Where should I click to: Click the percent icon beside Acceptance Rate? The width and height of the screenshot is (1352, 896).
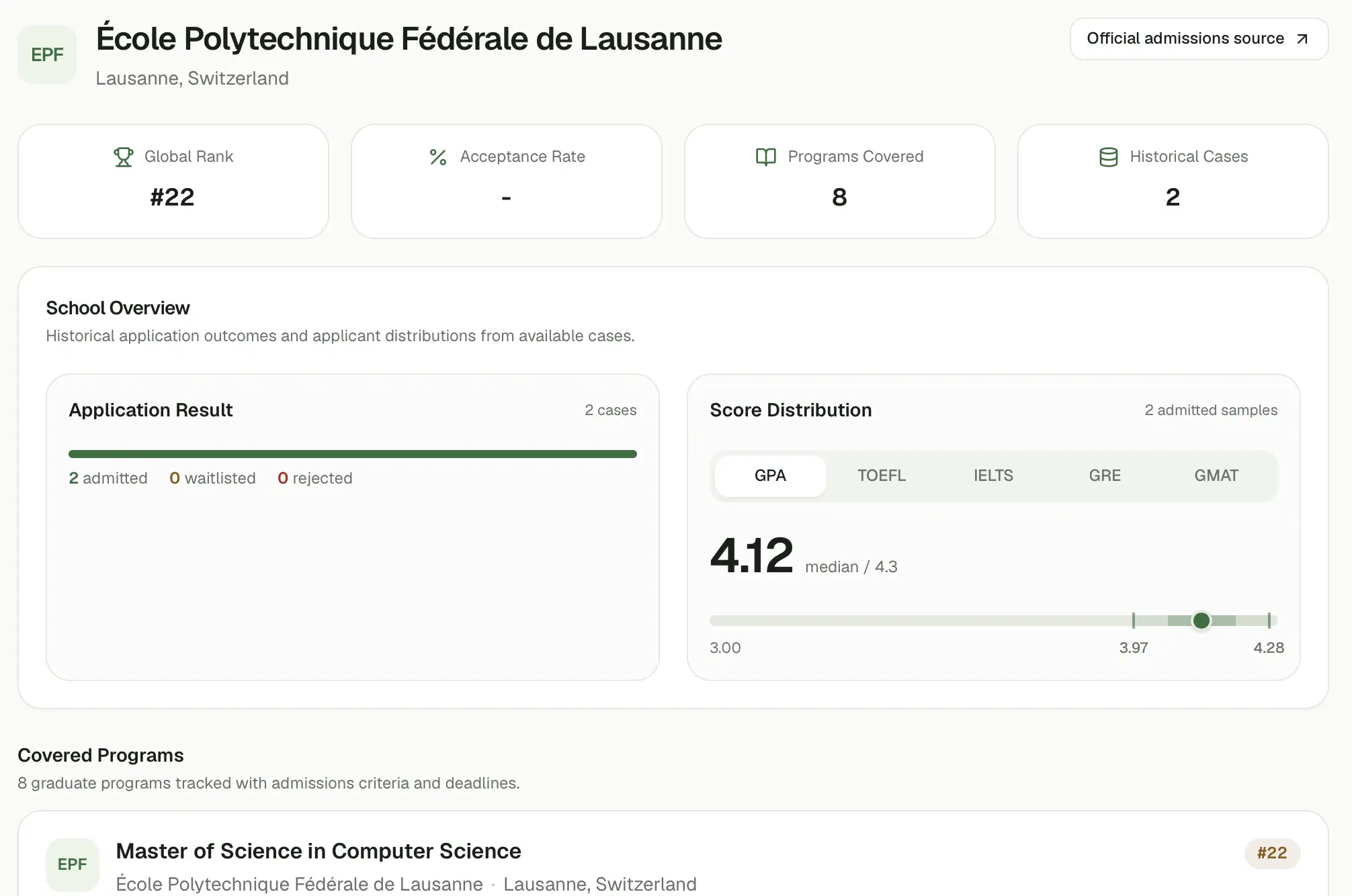438,157
